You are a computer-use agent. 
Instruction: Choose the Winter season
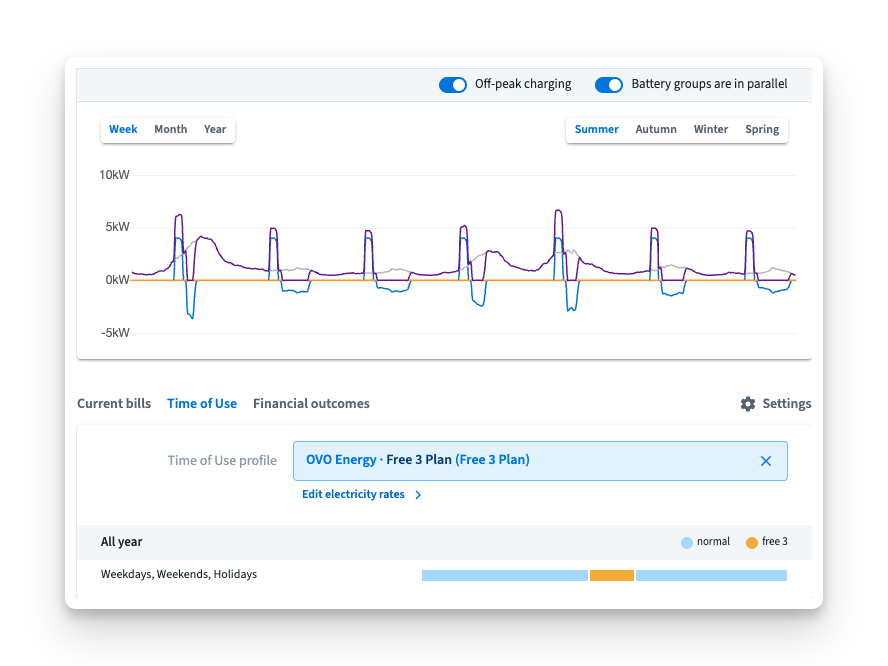711,130
